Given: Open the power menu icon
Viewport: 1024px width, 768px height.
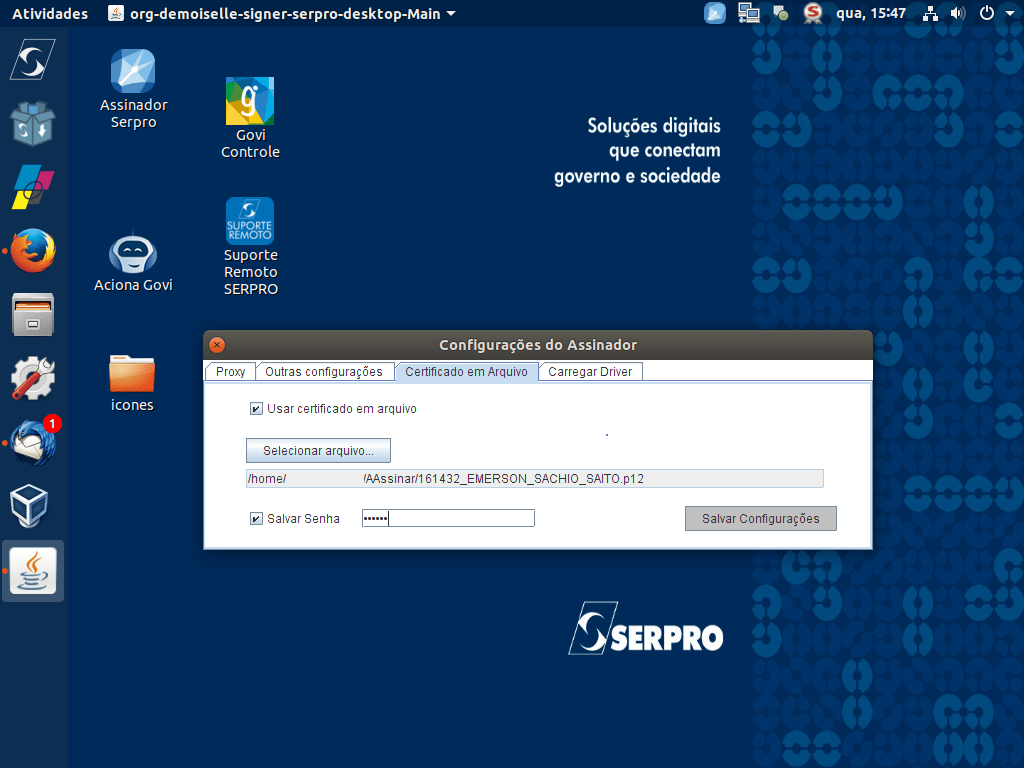Looking at the screenshot, I should [987, 13].
